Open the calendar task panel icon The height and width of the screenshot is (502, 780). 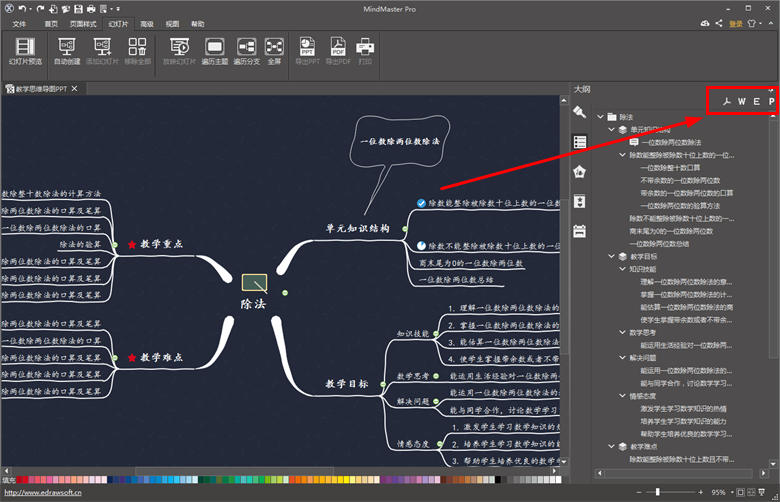[x=580, y=231]
